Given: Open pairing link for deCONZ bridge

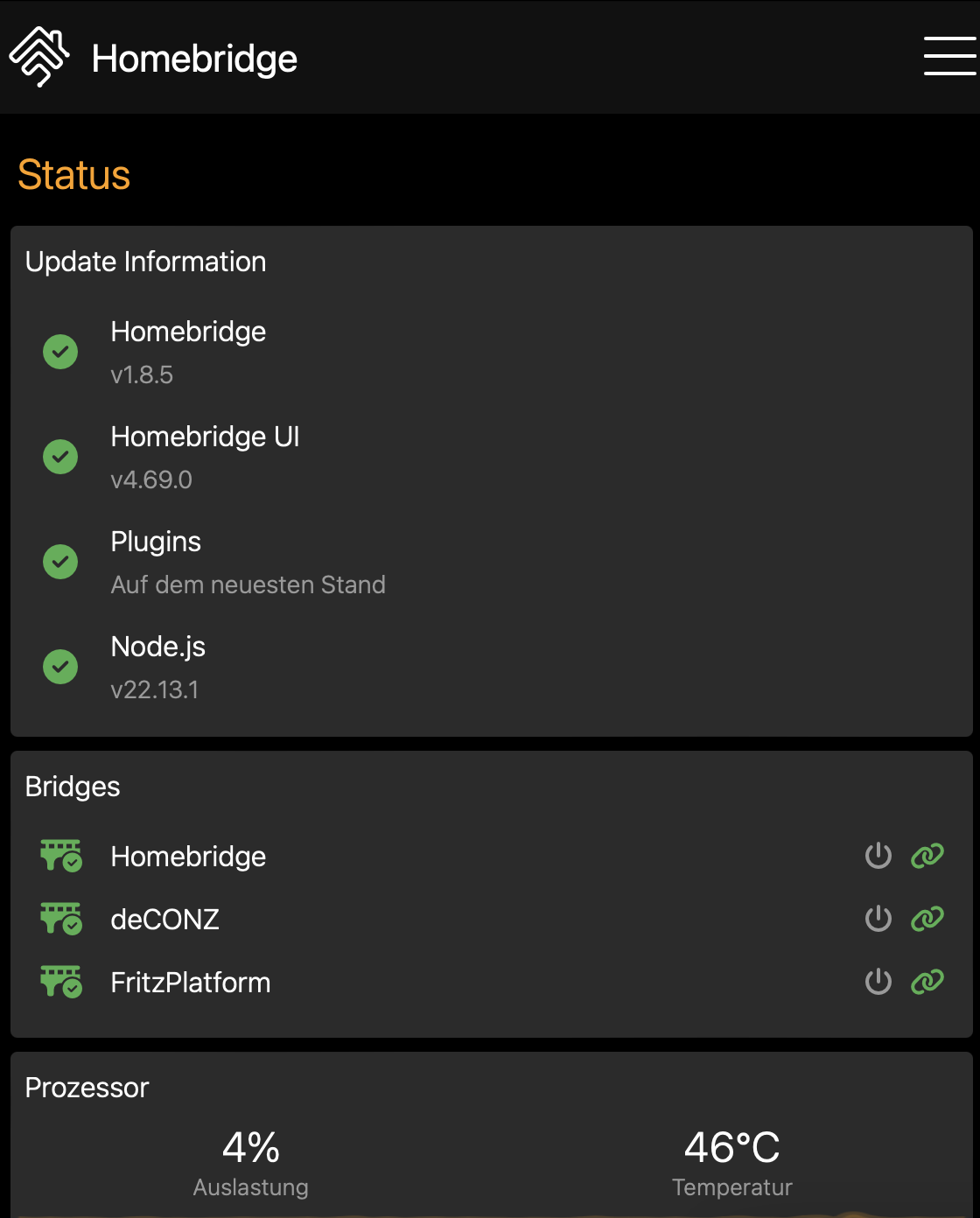Looking at the screenshot, I should 927,919.
